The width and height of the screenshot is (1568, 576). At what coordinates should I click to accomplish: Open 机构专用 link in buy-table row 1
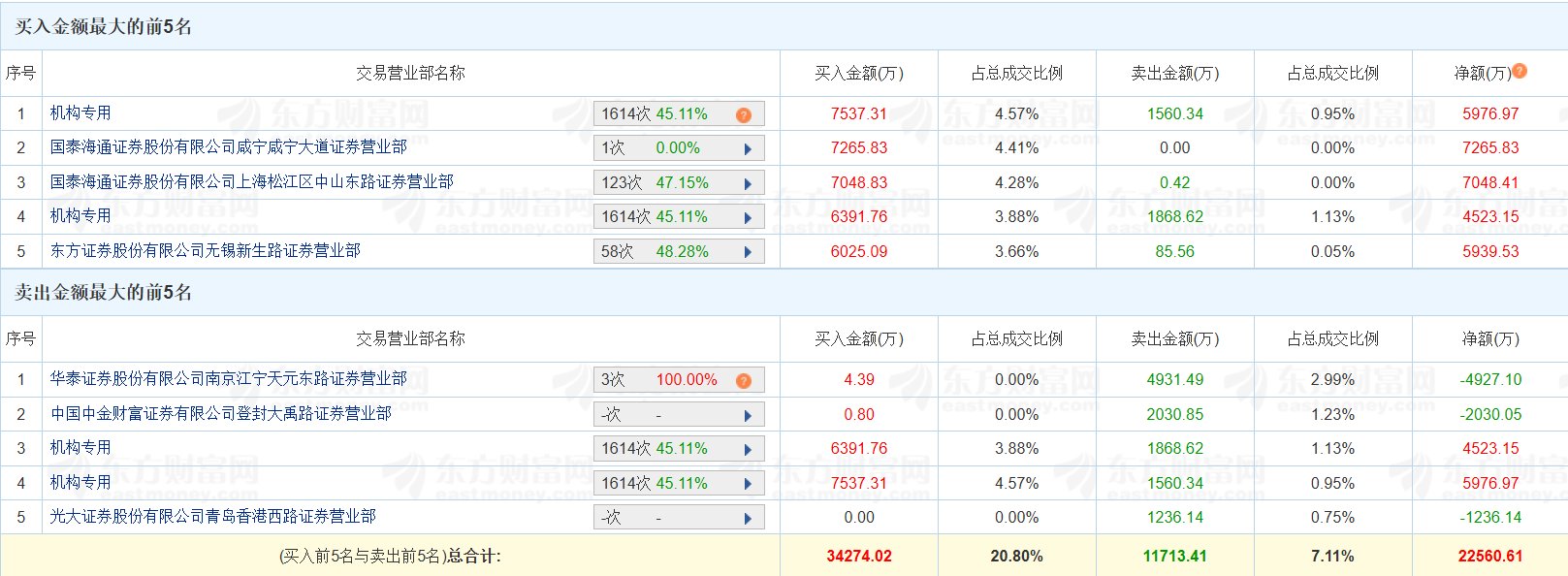(80, 113)
